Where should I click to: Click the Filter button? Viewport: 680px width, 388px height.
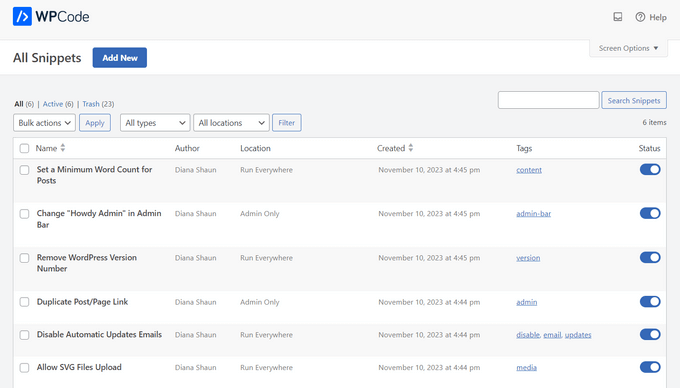click(x=287, y=123)
